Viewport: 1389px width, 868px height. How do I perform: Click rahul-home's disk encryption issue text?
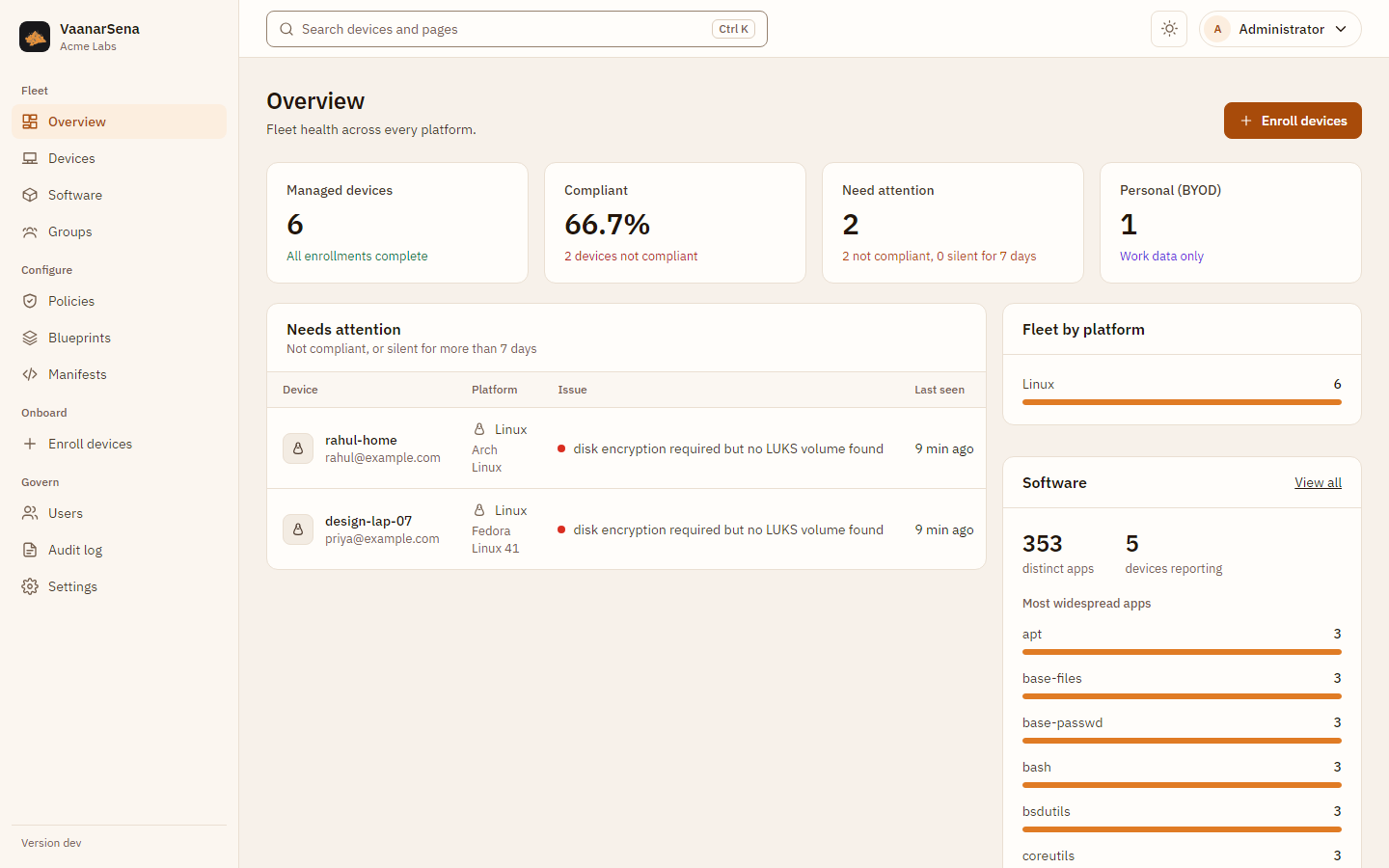point(728,448)
